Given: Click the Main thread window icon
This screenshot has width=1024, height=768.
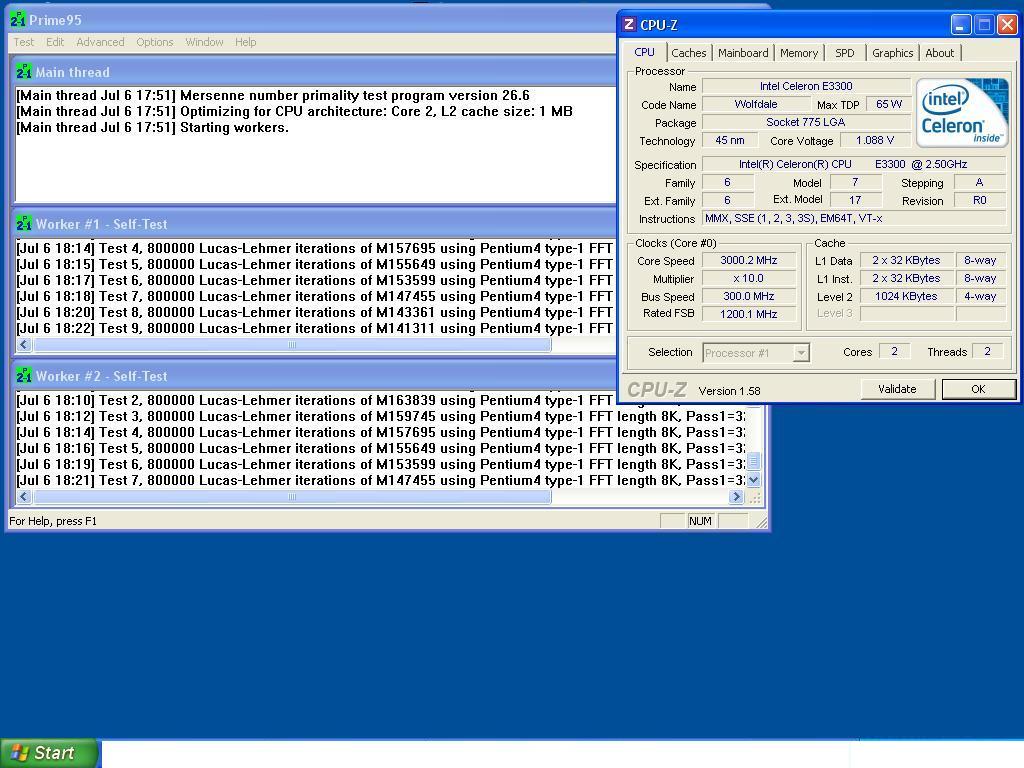Looking at the screenshot, I should [24, 72].
